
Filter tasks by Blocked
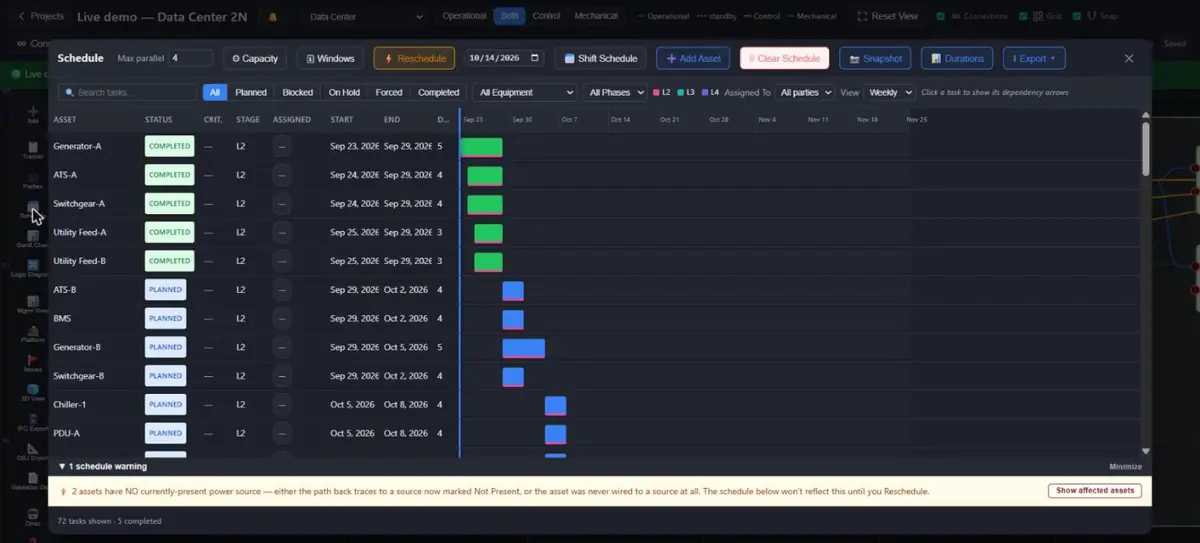(298, 92)
